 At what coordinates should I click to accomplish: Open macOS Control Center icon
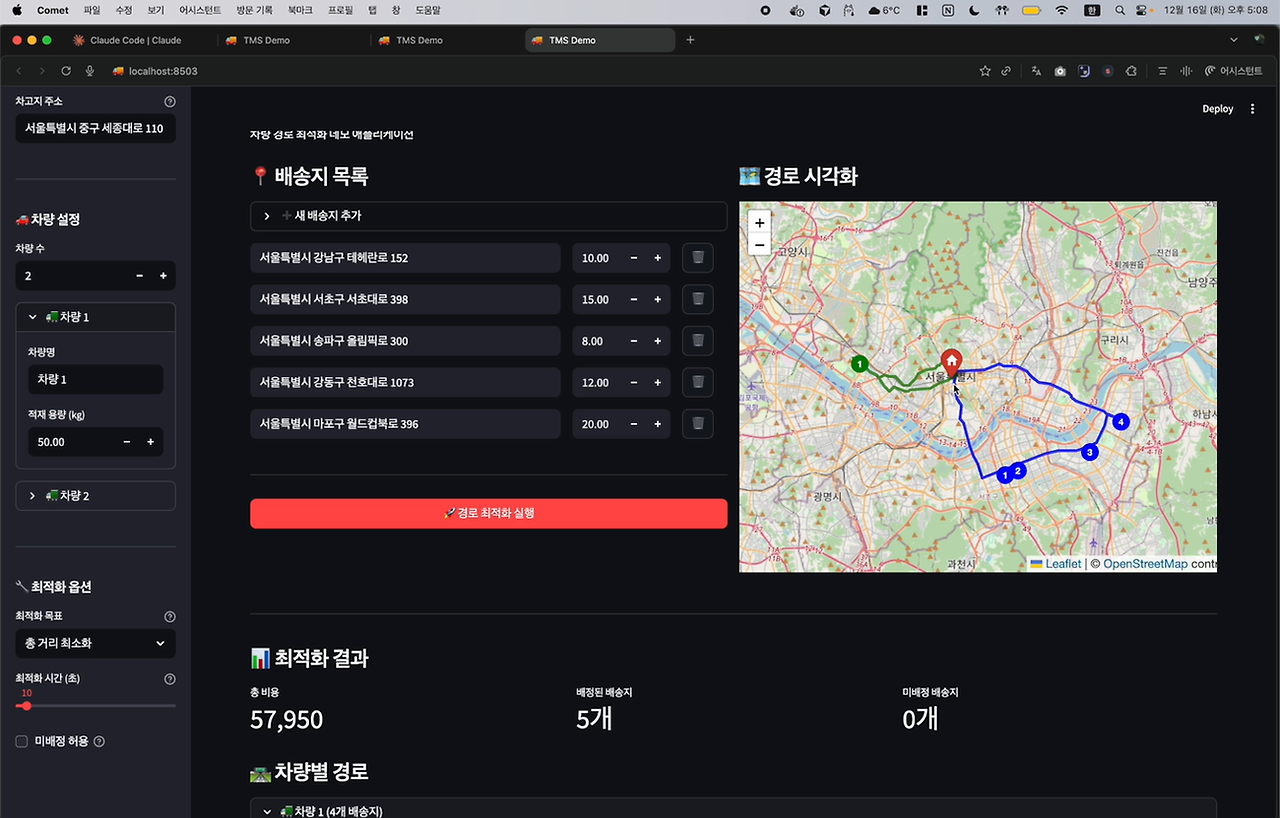[1143, 10]
